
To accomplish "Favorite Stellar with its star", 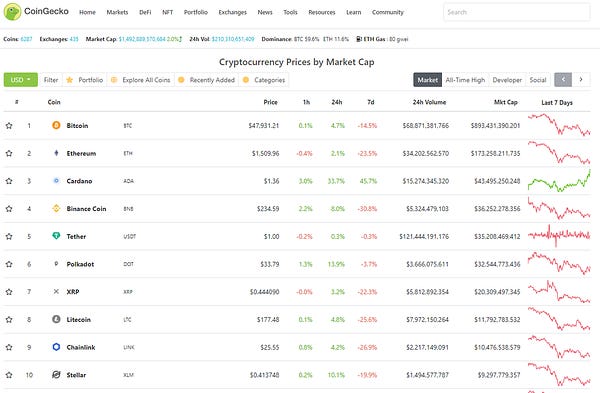I will click(x=9, y=375).
